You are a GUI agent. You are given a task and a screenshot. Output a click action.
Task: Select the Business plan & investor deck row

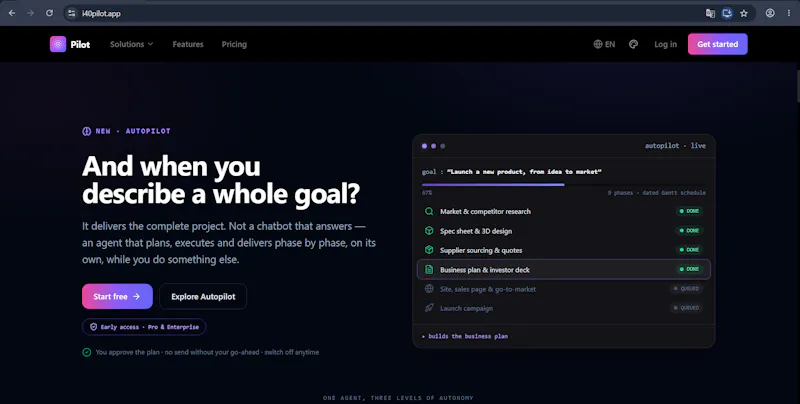564,269
